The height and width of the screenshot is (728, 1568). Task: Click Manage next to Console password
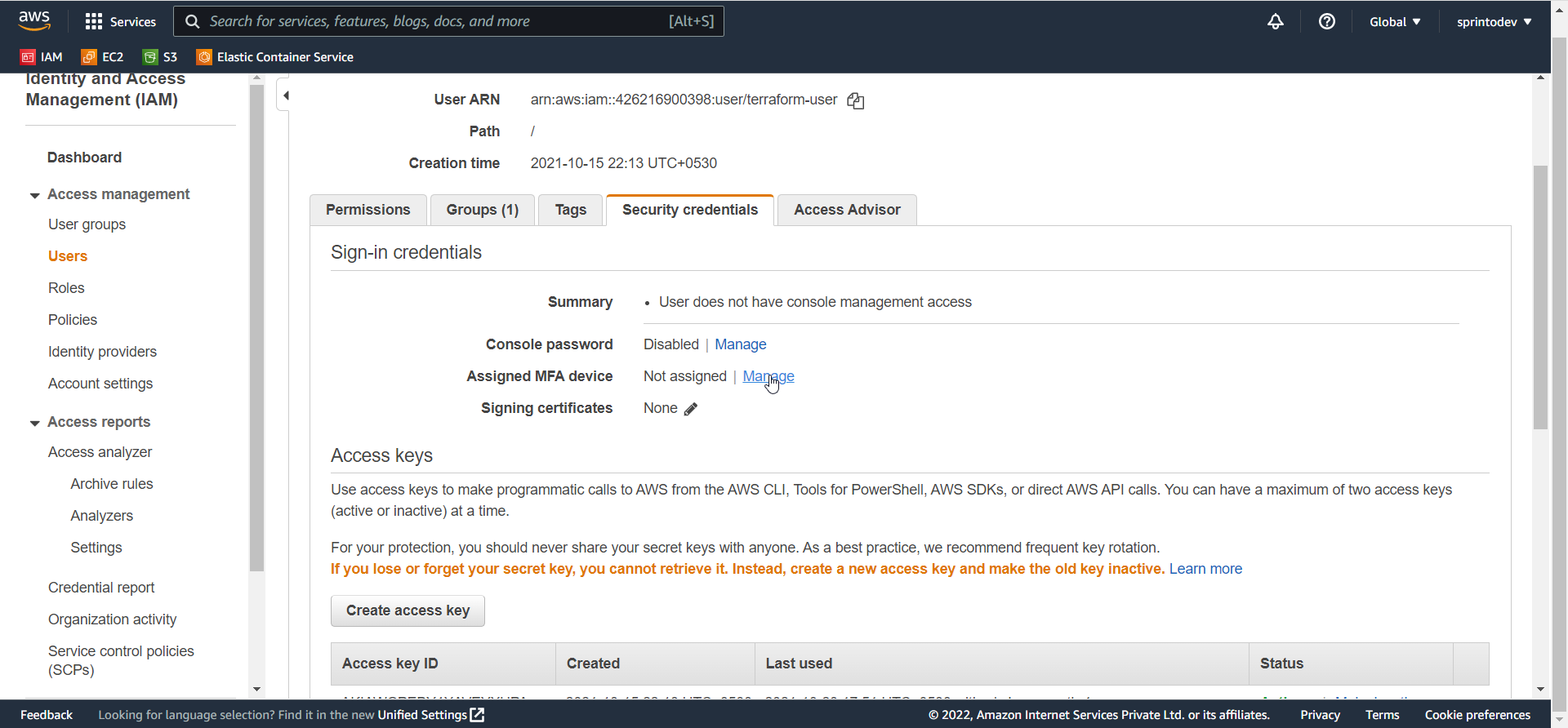[x=741, y=344]
